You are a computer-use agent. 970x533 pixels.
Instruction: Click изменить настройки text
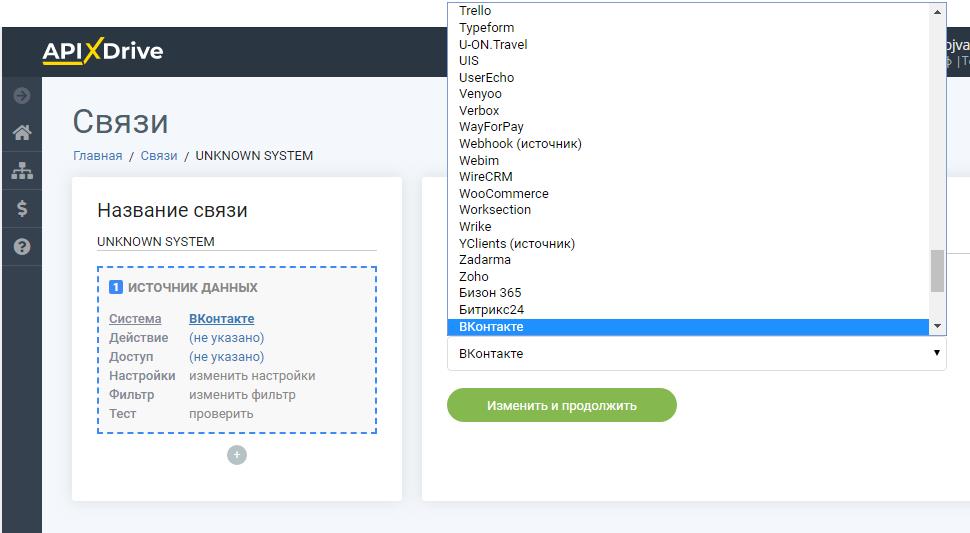click(252, 376)
